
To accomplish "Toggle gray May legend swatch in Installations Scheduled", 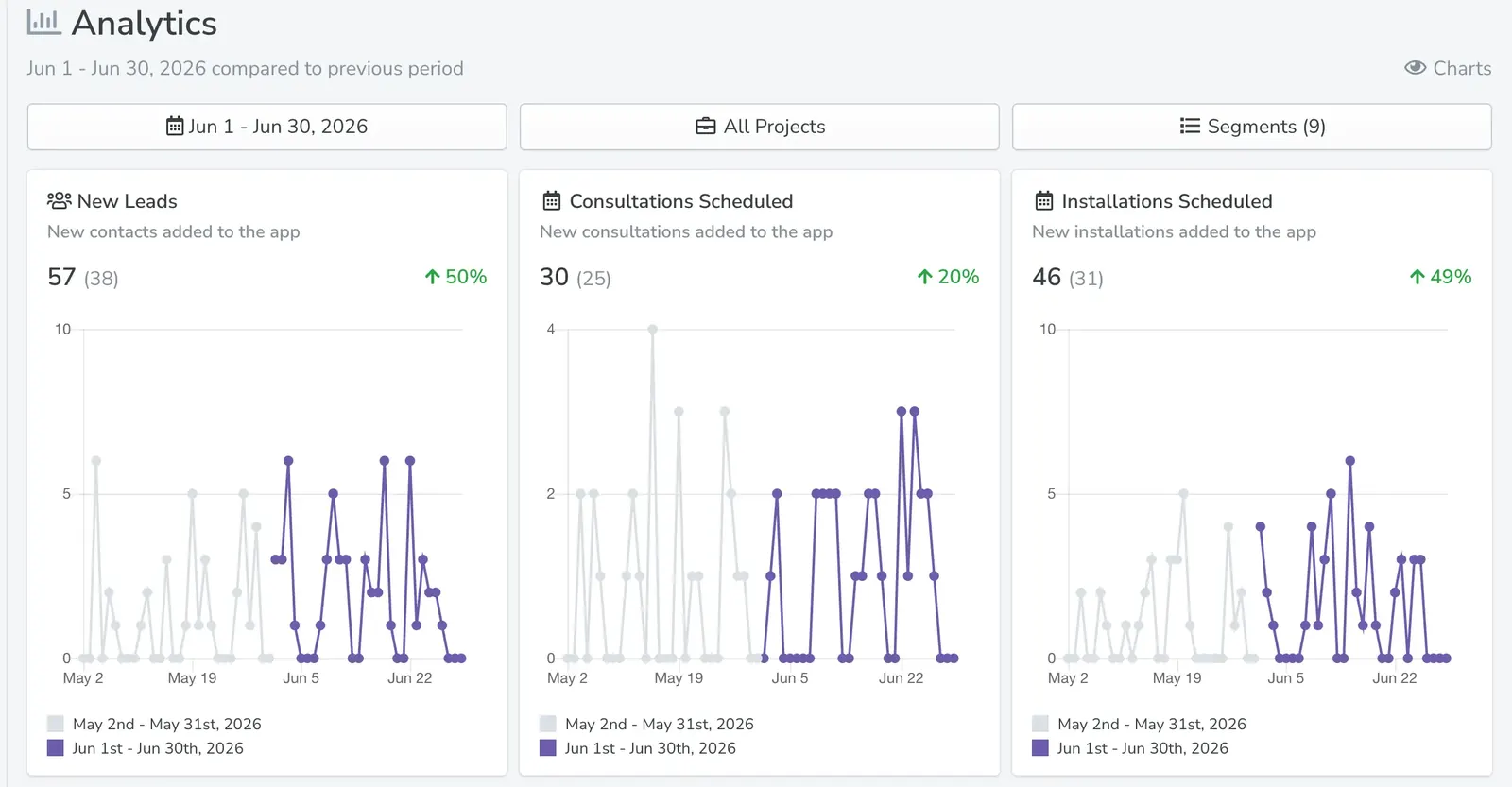I will point(1040,724).
